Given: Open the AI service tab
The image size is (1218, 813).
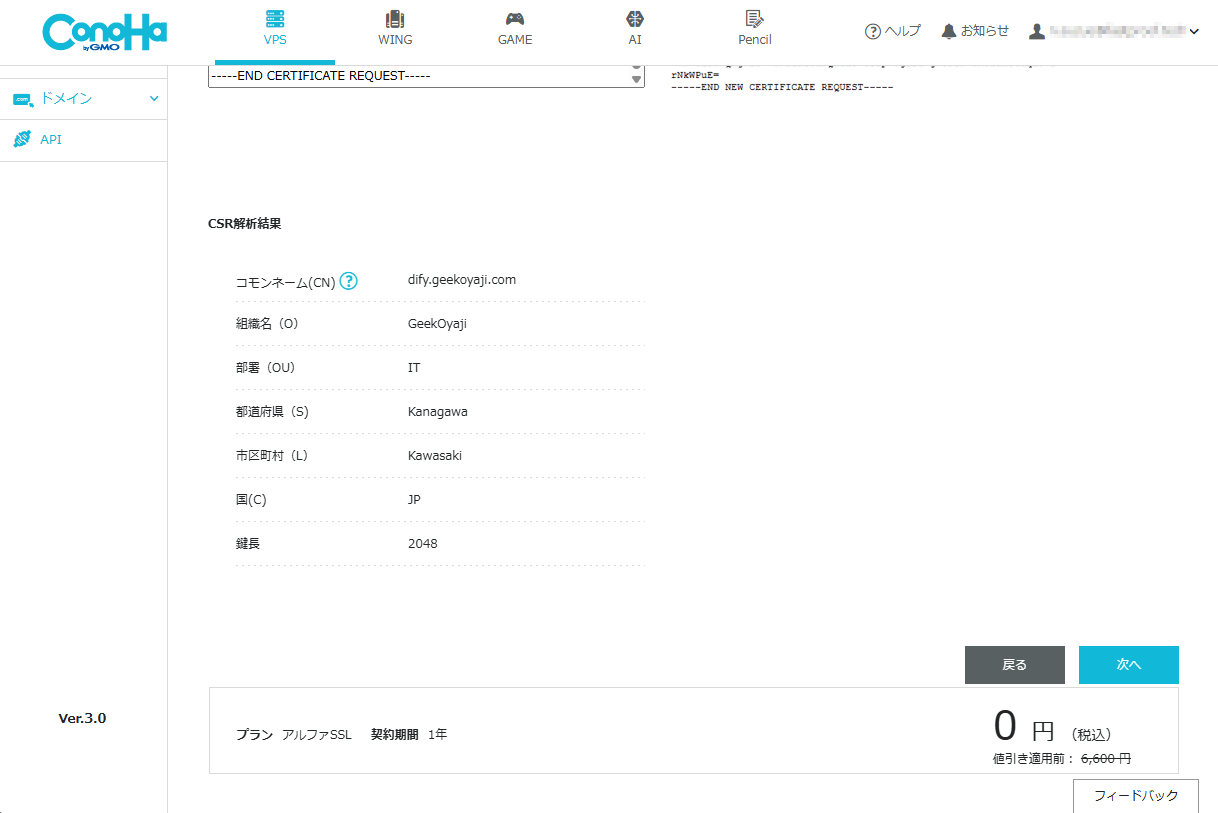Looking at the screenshot, I should tap(635, 30).
